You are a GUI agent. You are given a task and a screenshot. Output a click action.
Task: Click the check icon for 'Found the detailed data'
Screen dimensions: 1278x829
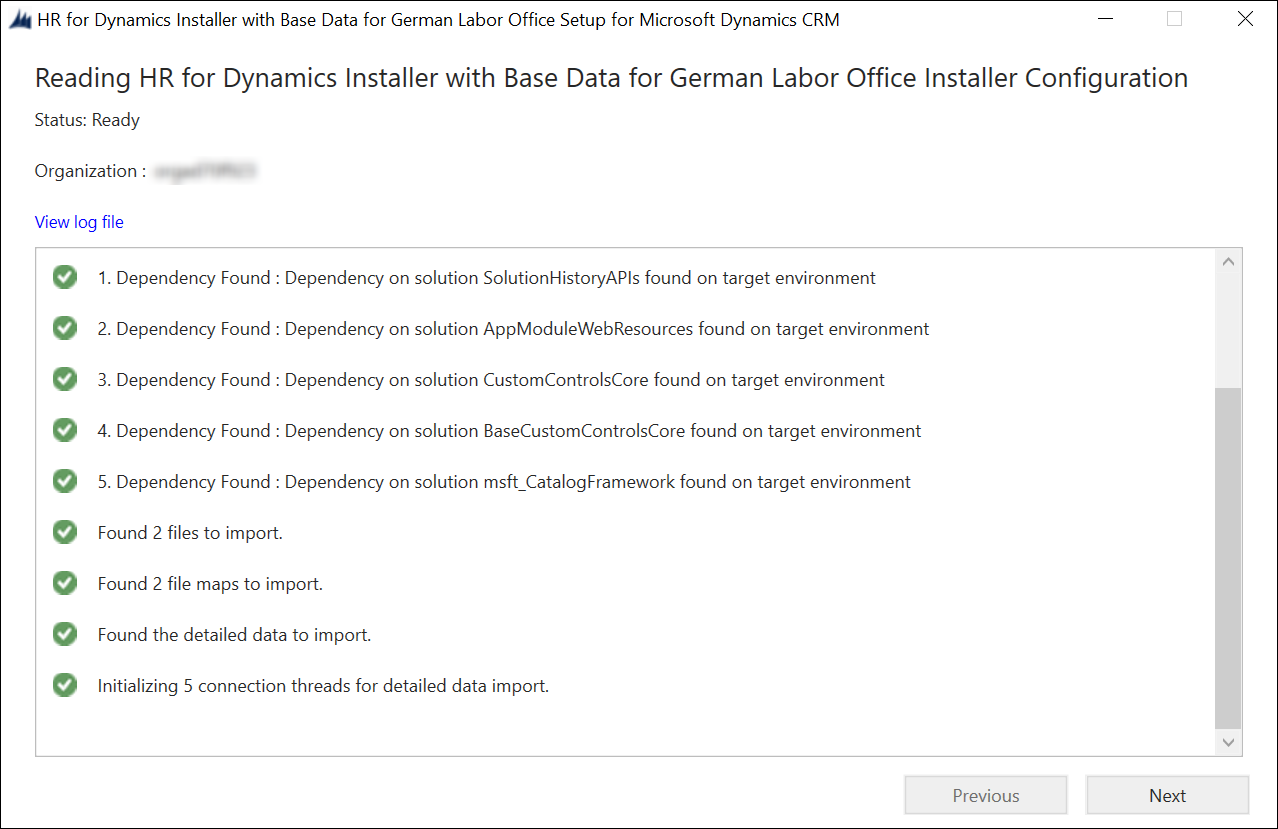pos(65,634)
